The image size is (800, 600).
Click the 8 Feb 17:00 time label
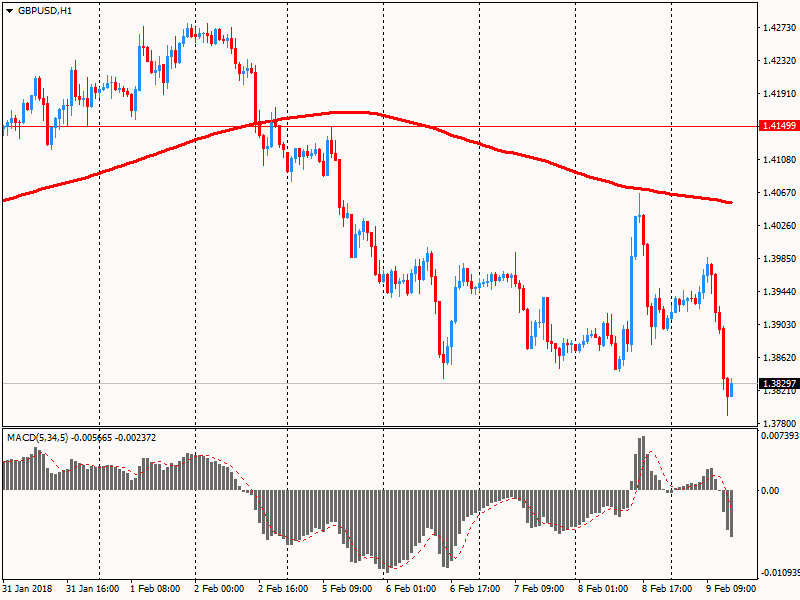coord(667,589)
